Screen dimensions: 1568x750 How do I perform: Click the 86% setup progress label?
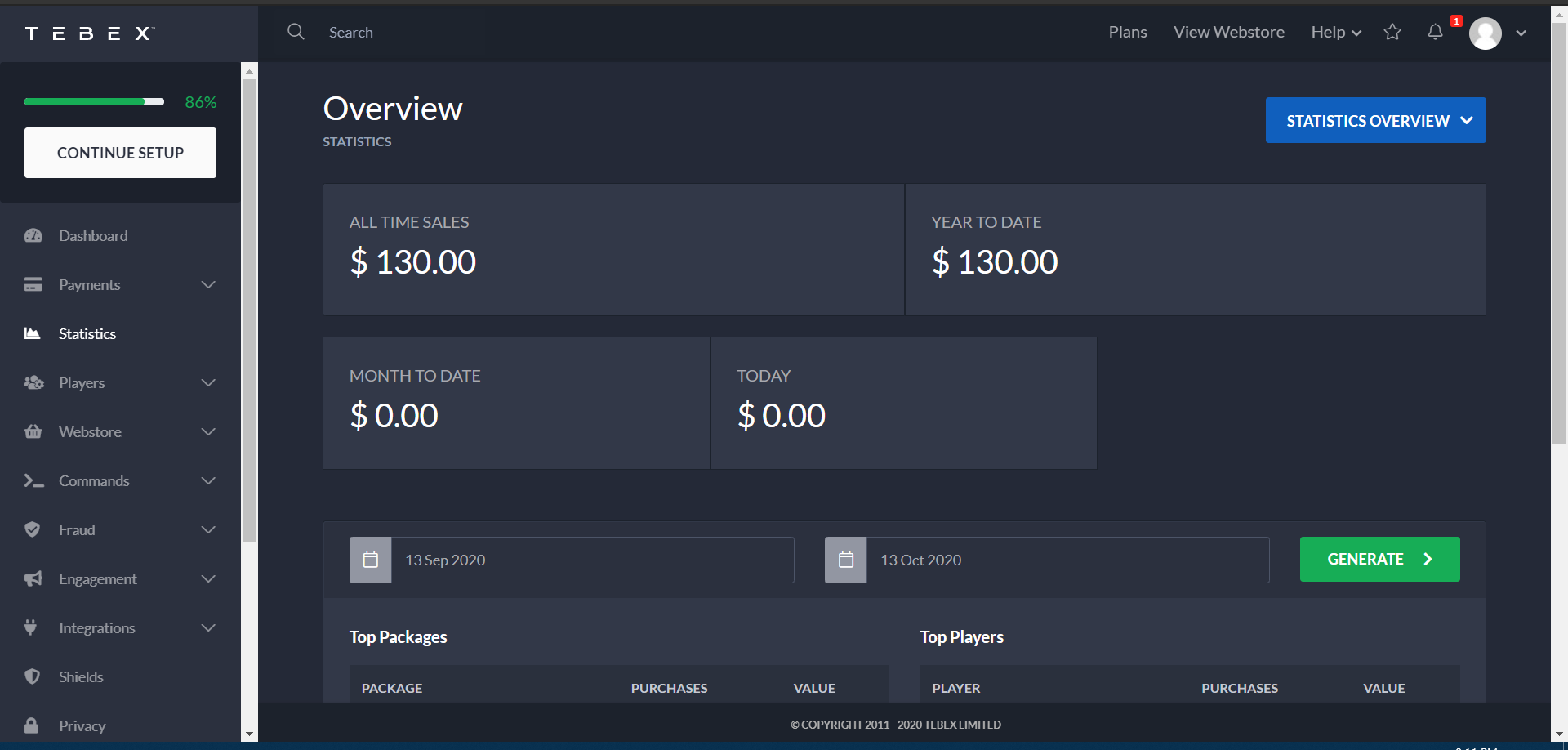201,102
